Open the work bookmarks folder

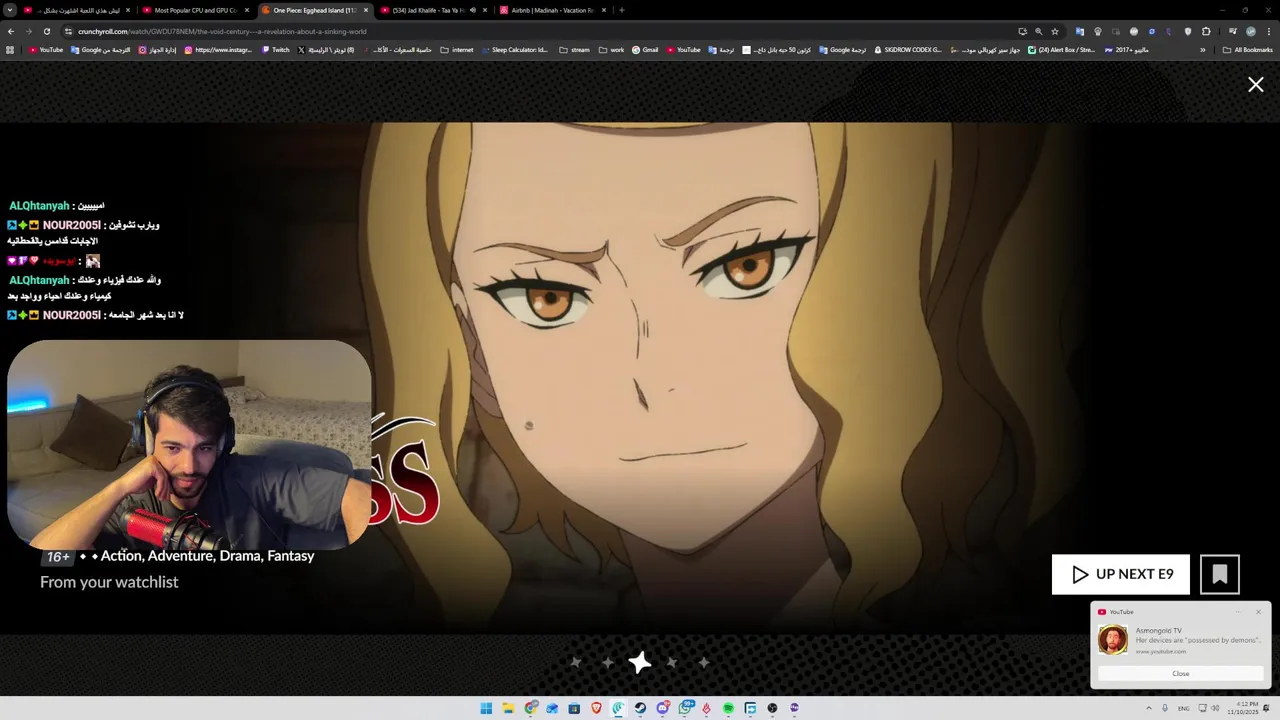[611, 49]
